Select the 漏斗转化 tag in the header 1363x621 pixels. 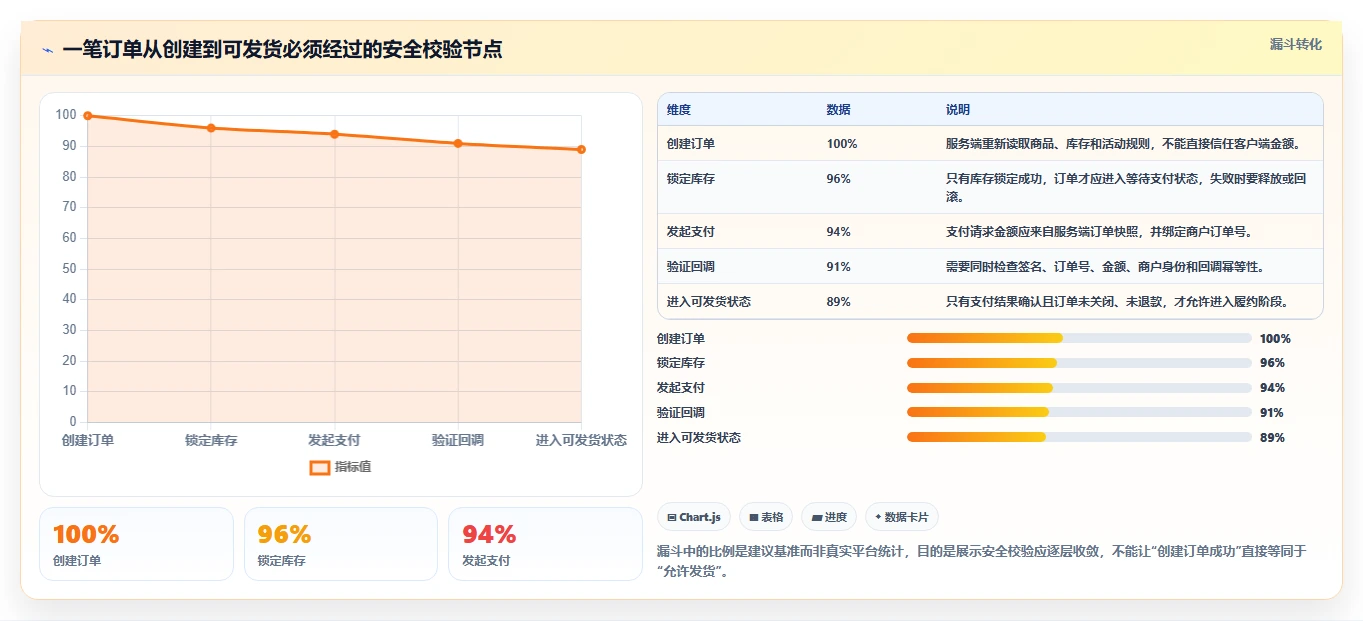click(x=1296, y=44)
